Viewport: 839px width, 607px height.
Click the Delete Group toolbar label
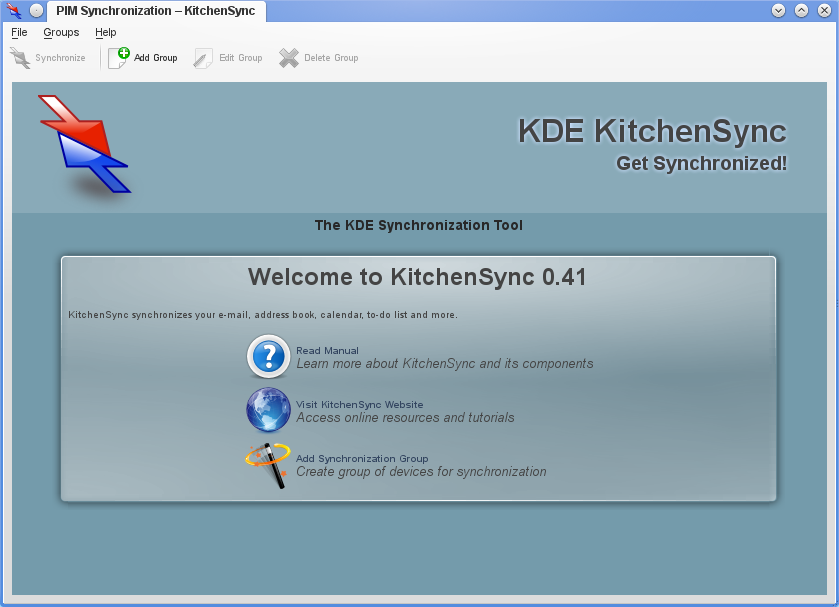[331, 58]
